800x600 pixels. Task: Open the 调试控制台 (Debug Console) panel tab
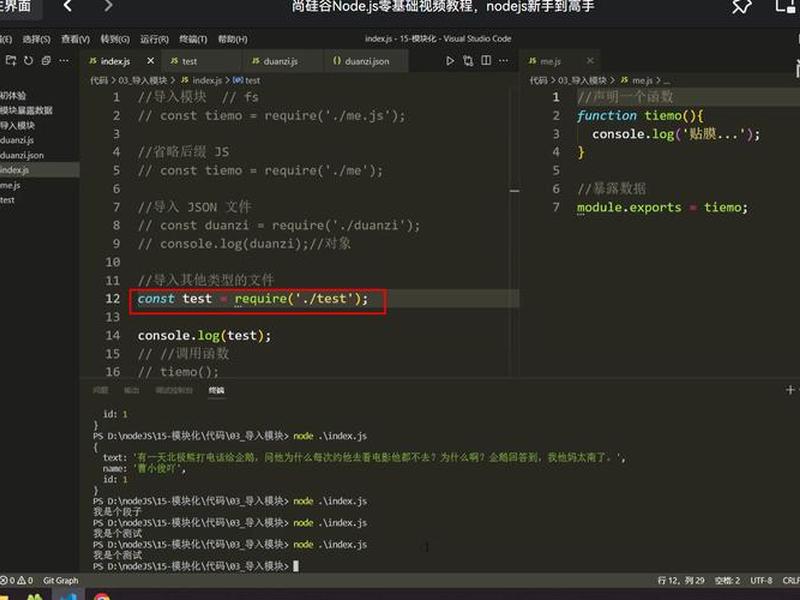[x=174, y=390]
